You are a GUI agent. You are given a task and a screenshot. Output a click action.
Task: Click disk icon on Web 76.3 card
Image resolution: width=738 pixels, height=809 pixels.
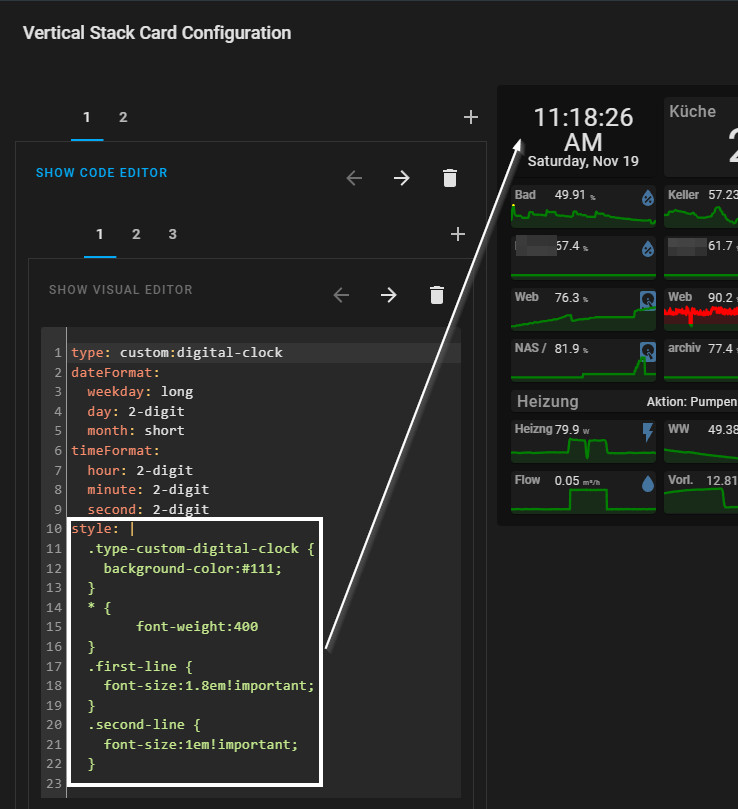[x=647, y=300]
